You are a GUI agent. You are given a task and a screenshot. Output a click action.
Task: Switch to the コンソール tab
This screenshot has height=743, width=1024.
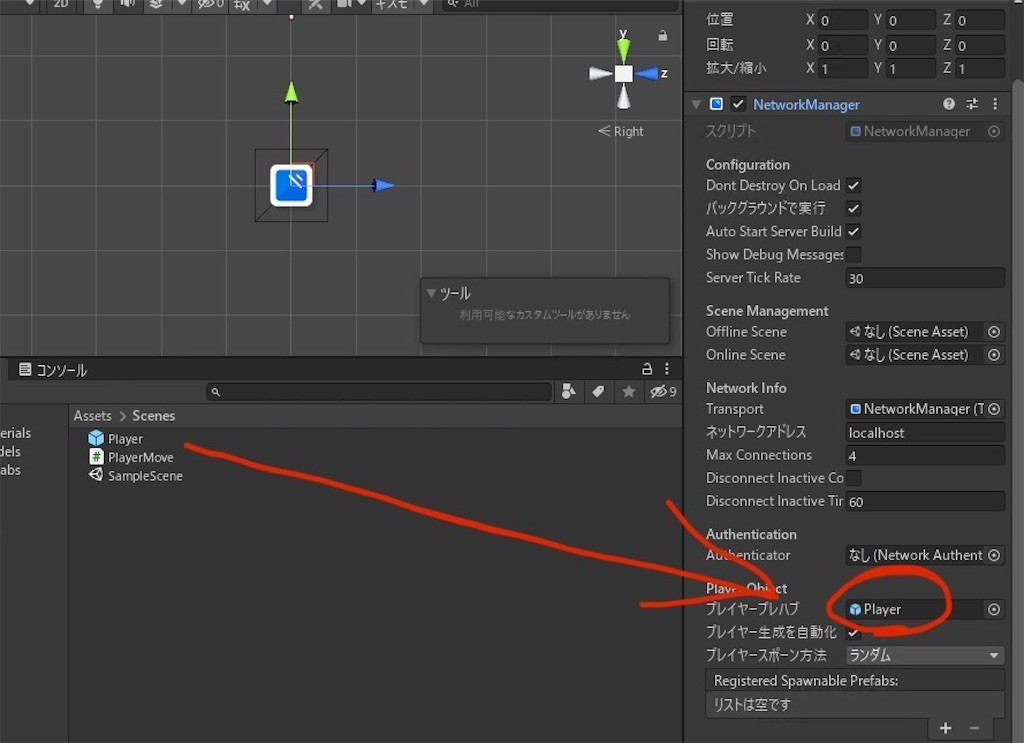53,370
